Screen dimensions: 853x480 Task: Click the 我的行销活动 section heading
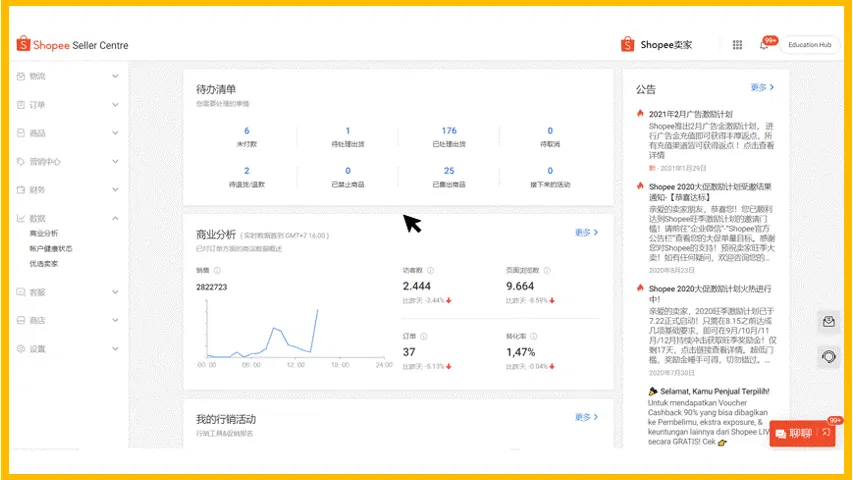226,419
